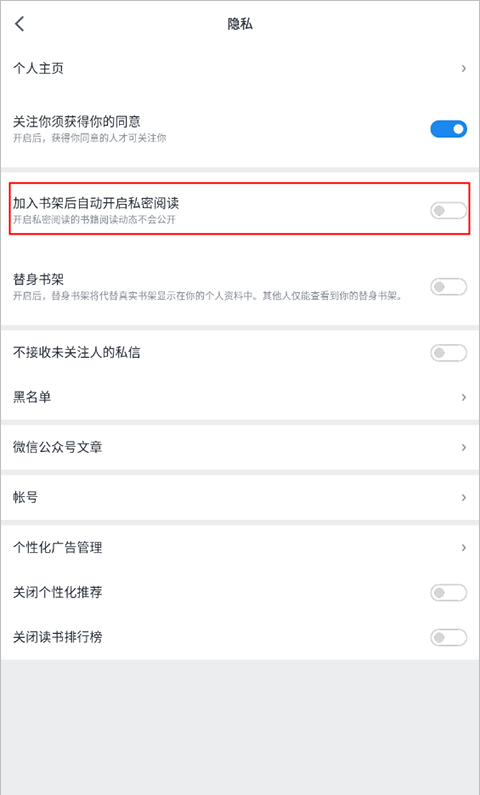
Task: Select the 黑名单 menu entry
Action: (240, 397)
